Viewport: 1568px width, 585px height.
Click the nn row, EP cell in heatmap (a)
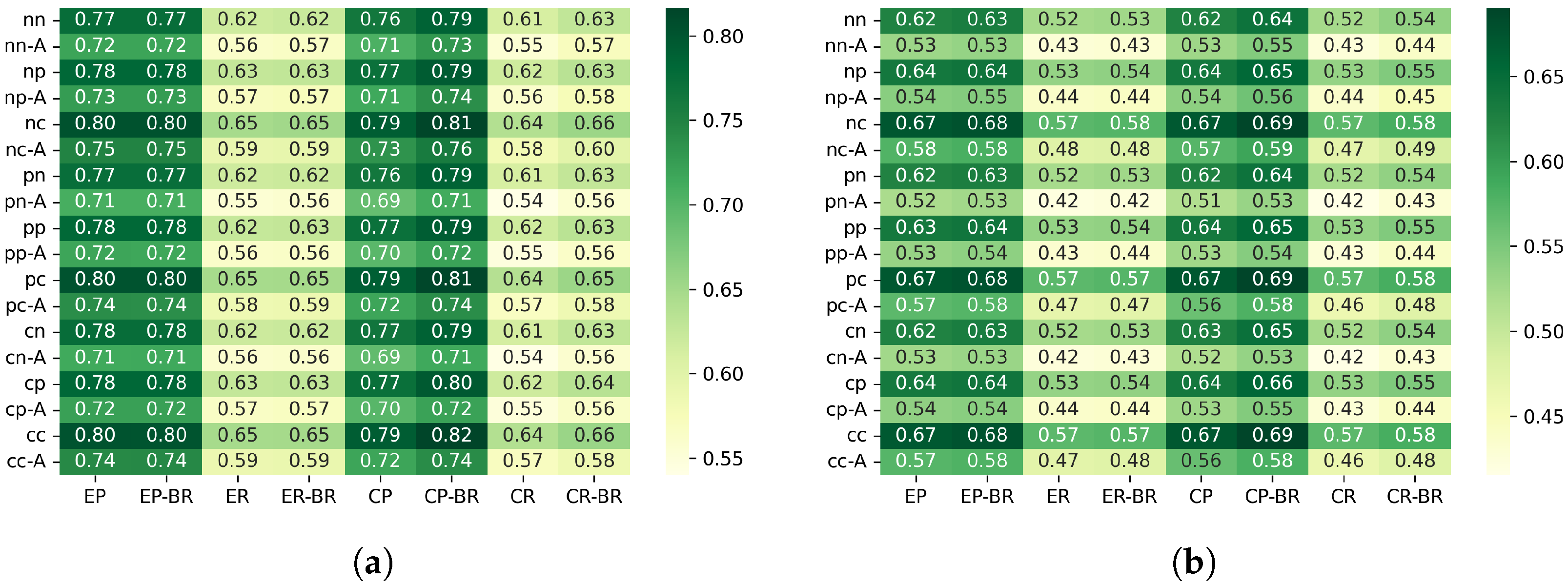95,20
